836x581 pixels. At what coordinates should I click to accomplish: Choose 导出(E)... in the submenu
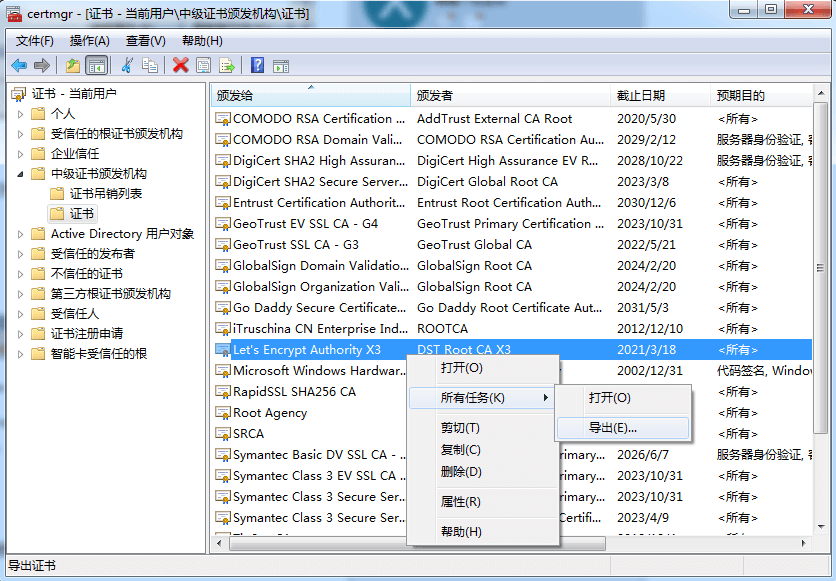(x=623, y=428)
